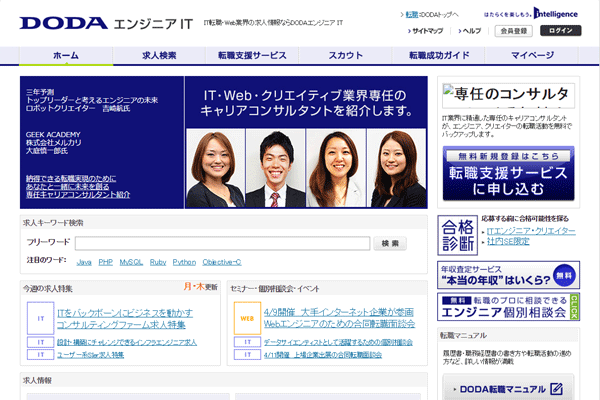
Task: Click the 無料 circle badge on salary banner
Action: pos(564,275)
